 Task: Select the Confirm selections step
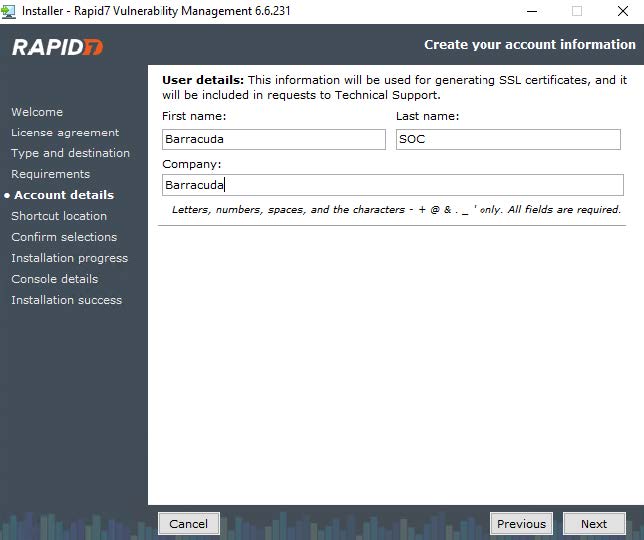(x=64, y=237)
